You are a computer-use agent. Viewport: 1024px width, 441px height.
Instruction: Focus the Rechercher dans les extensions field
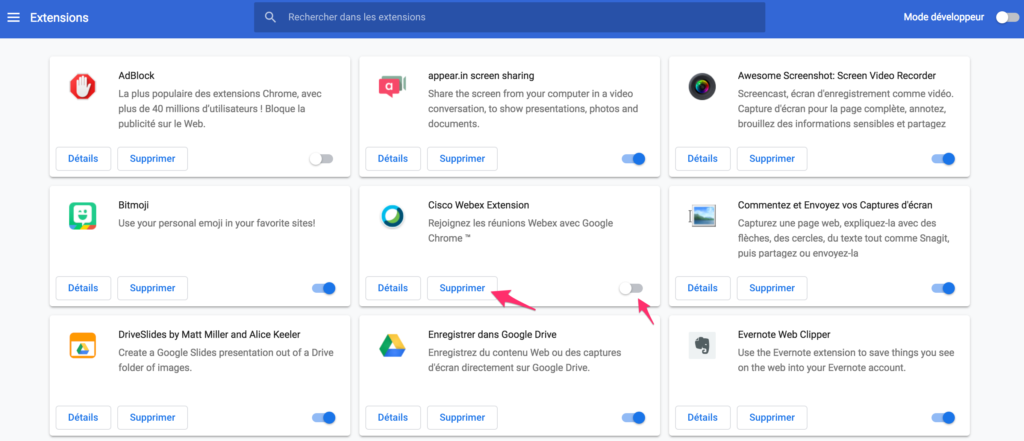point(509,17)
